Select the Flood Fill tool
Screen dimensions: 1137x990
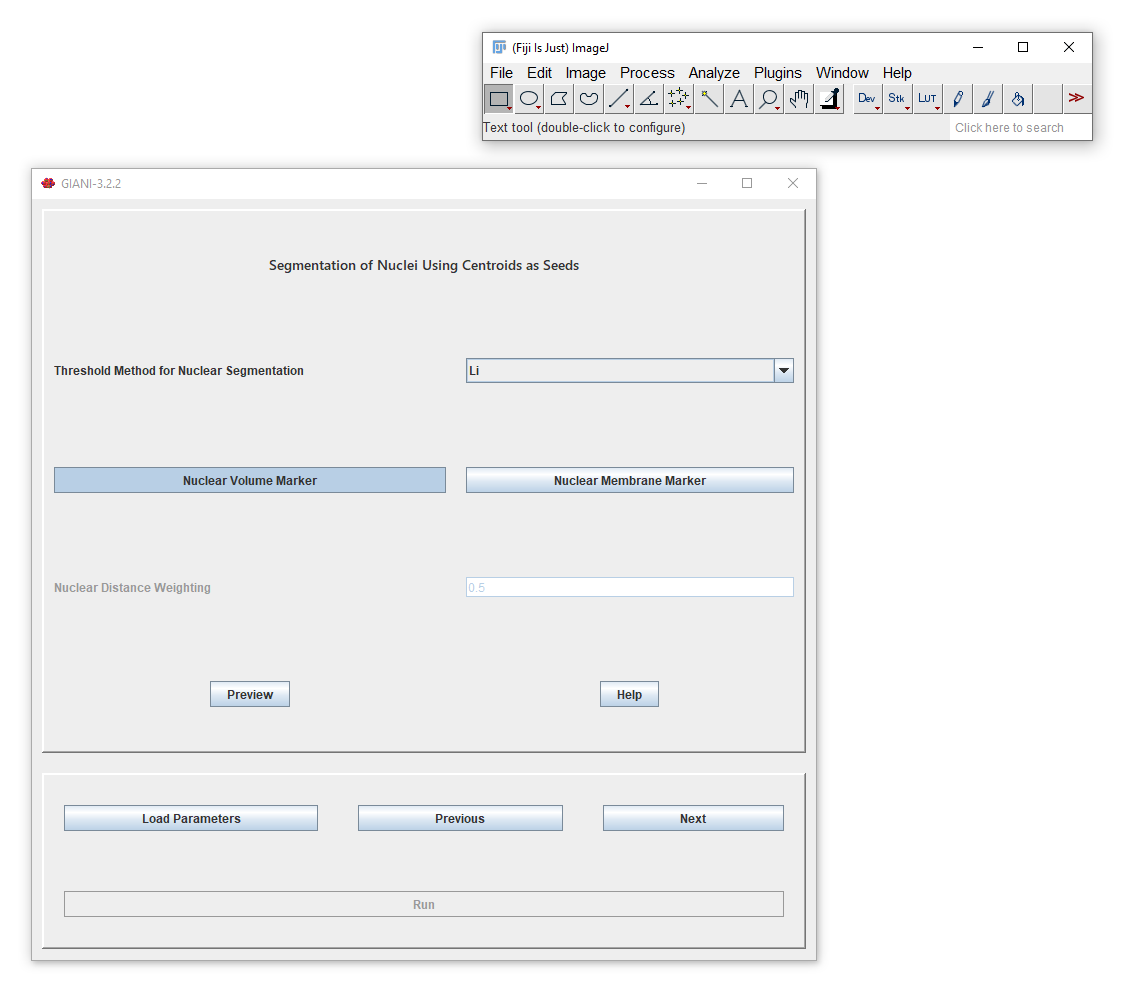pyautogui.click(x=1017, y=99)
